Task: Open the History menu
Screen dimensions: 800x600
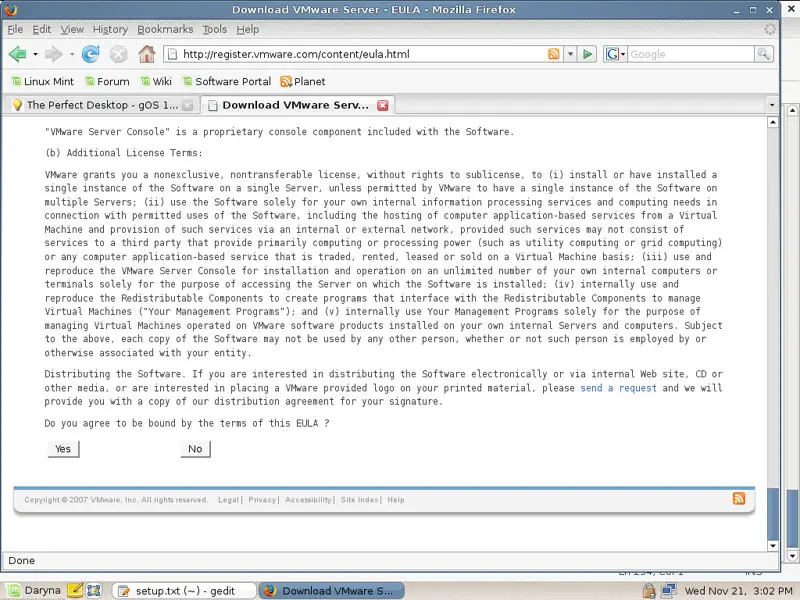Action: (110, 30)
